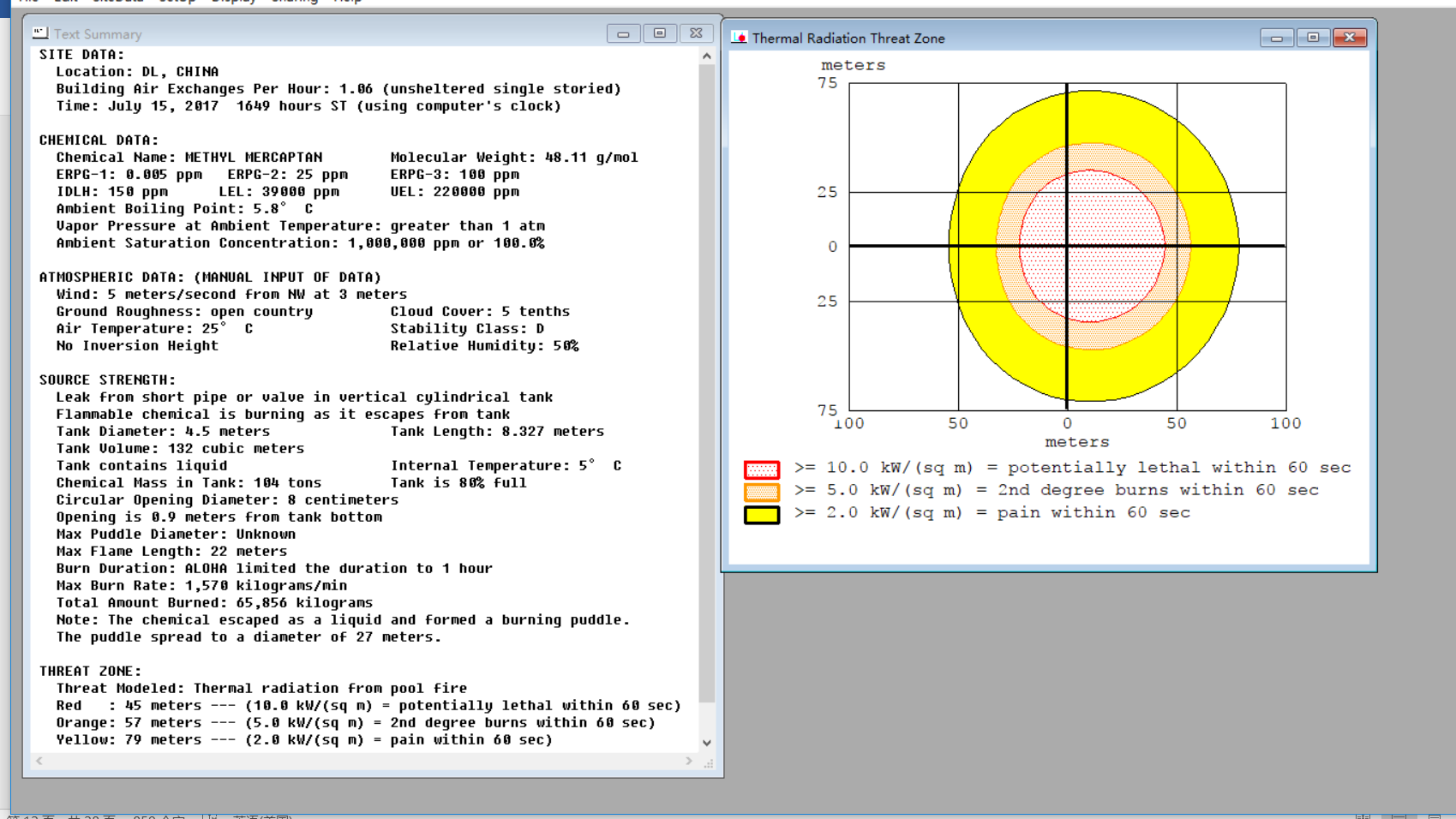Click 'Max Flame Length: 22 meters' line
This screenshot has height=819, width=1456.
tap(171, 552)
